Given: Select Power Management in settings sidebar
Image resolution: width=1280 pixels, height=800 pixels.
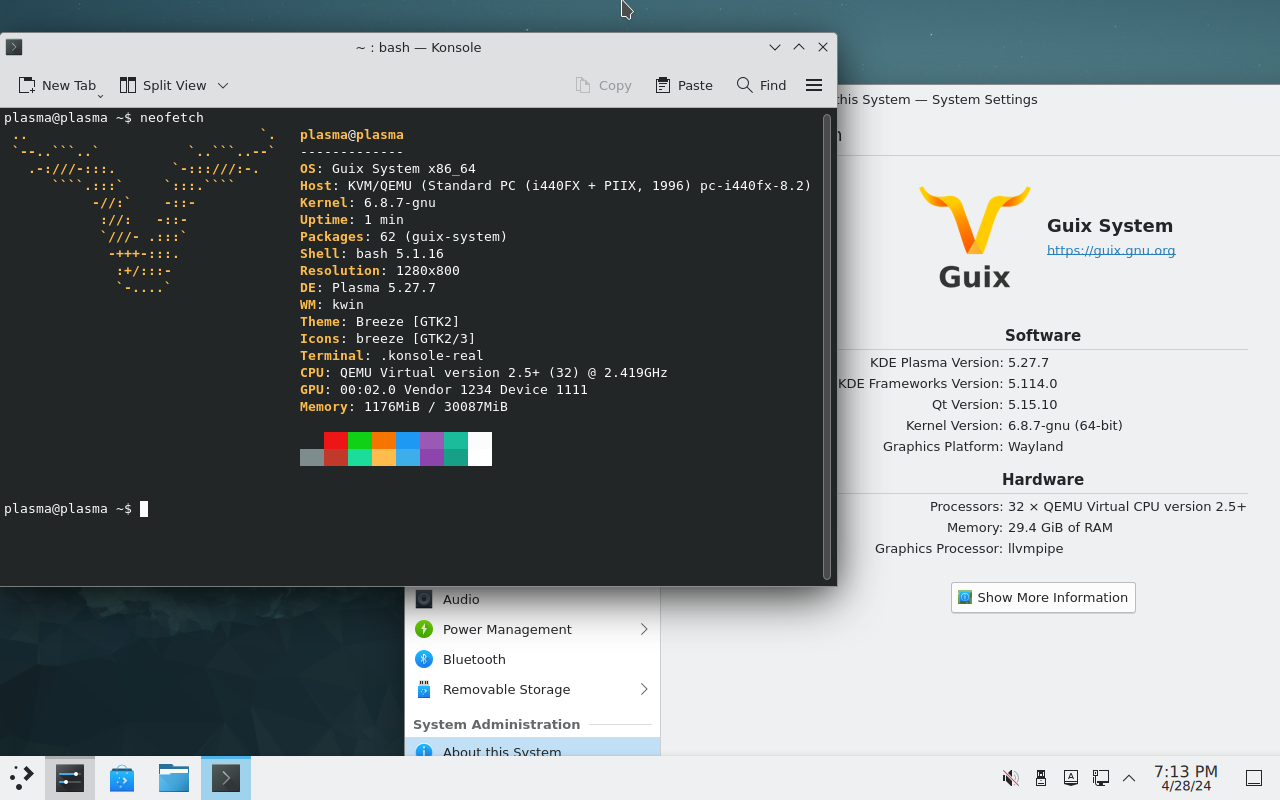Looking at the screenshot, I should coord(532,629).
